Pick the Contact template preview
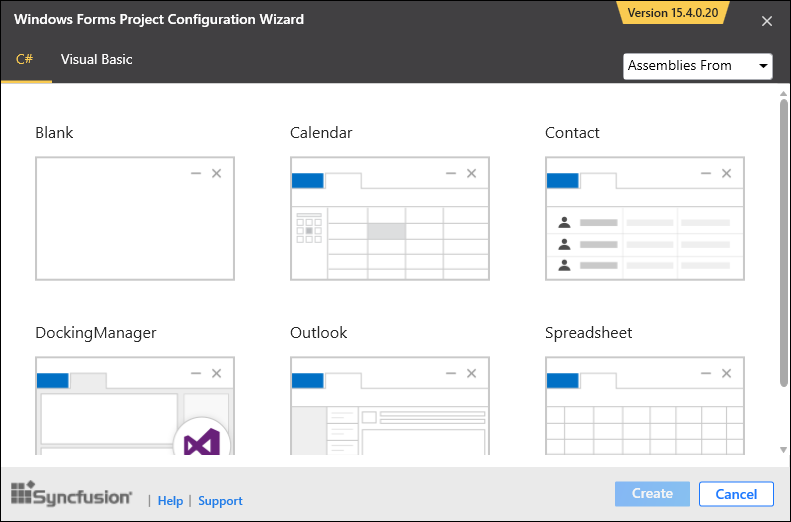791x522 pixels. tap(645, 218)
